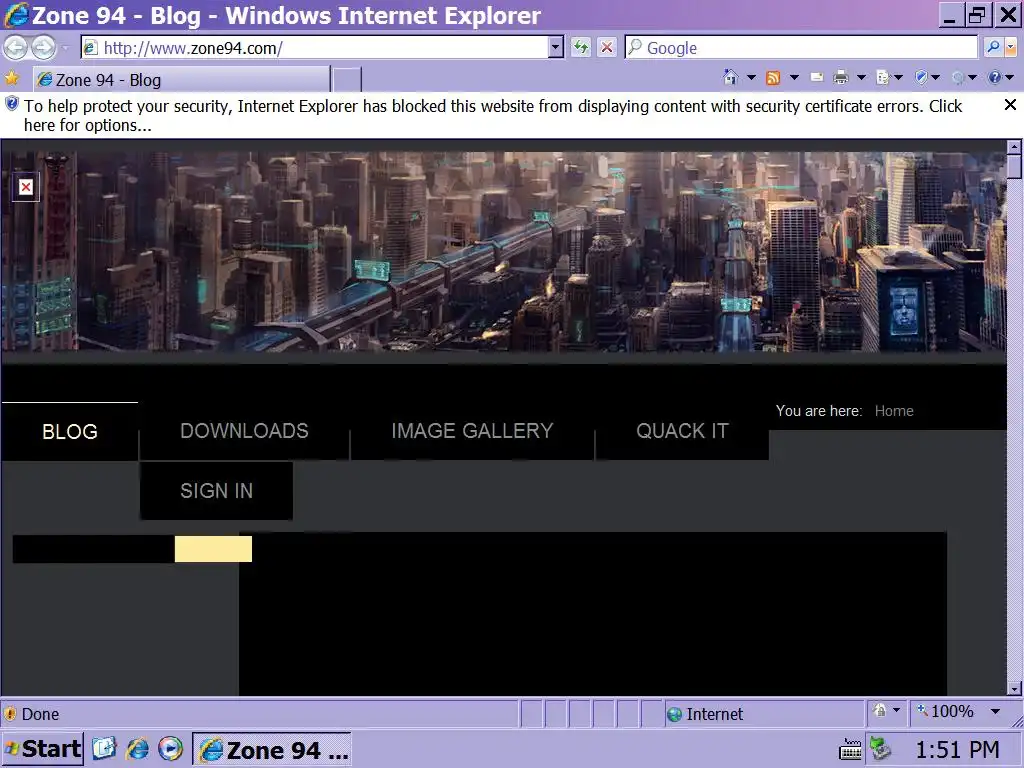Click the Print printer icon
This screenshot has height=768, width=1024.
pyautogui.click(x=840, y=78)
